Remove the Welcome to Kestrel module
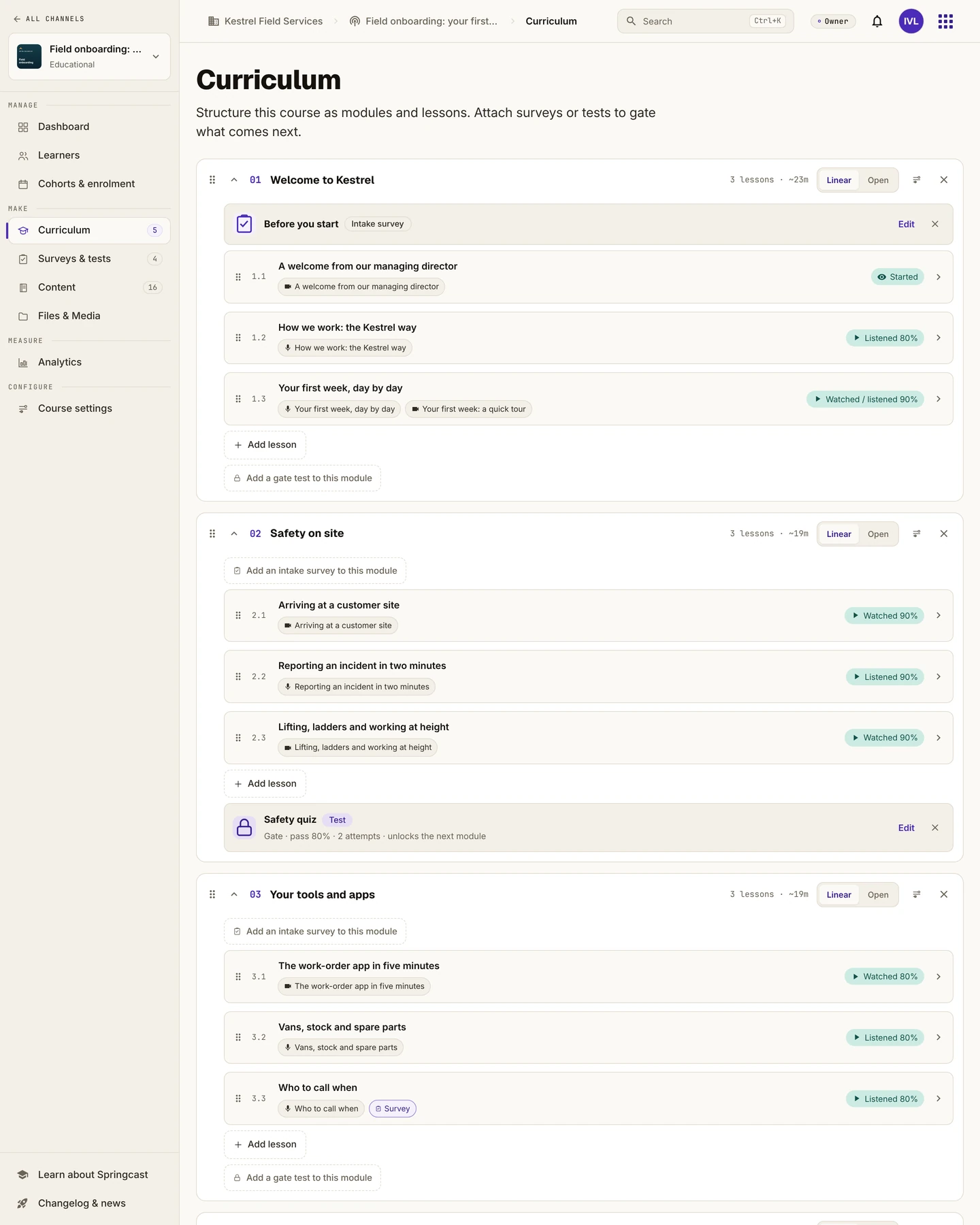Image resolution: width=980 pixels, height=1225 pixels. pos(944,180)
